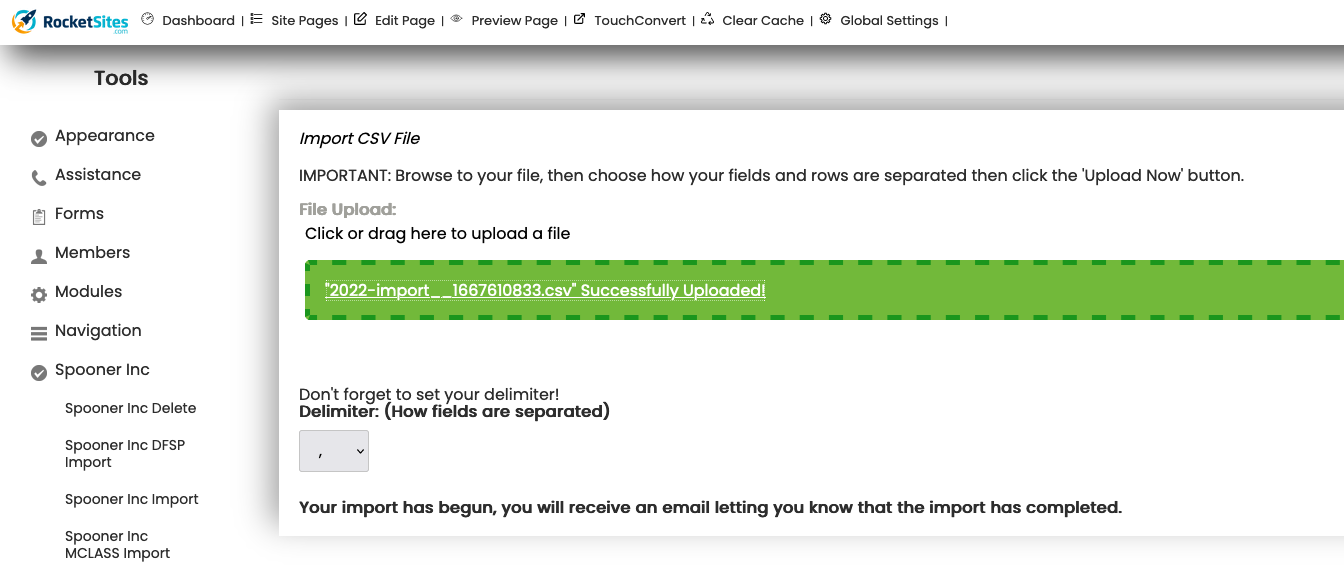Collapse the Spooner Inc section
This screenshot has width=1344, height=574.
(x=102, y=370)
